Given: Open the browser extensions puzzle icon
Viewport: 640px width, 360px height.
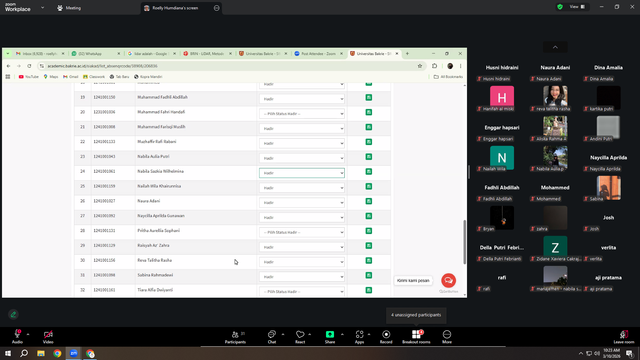Looking at the screenshot, I should [434, 66].
